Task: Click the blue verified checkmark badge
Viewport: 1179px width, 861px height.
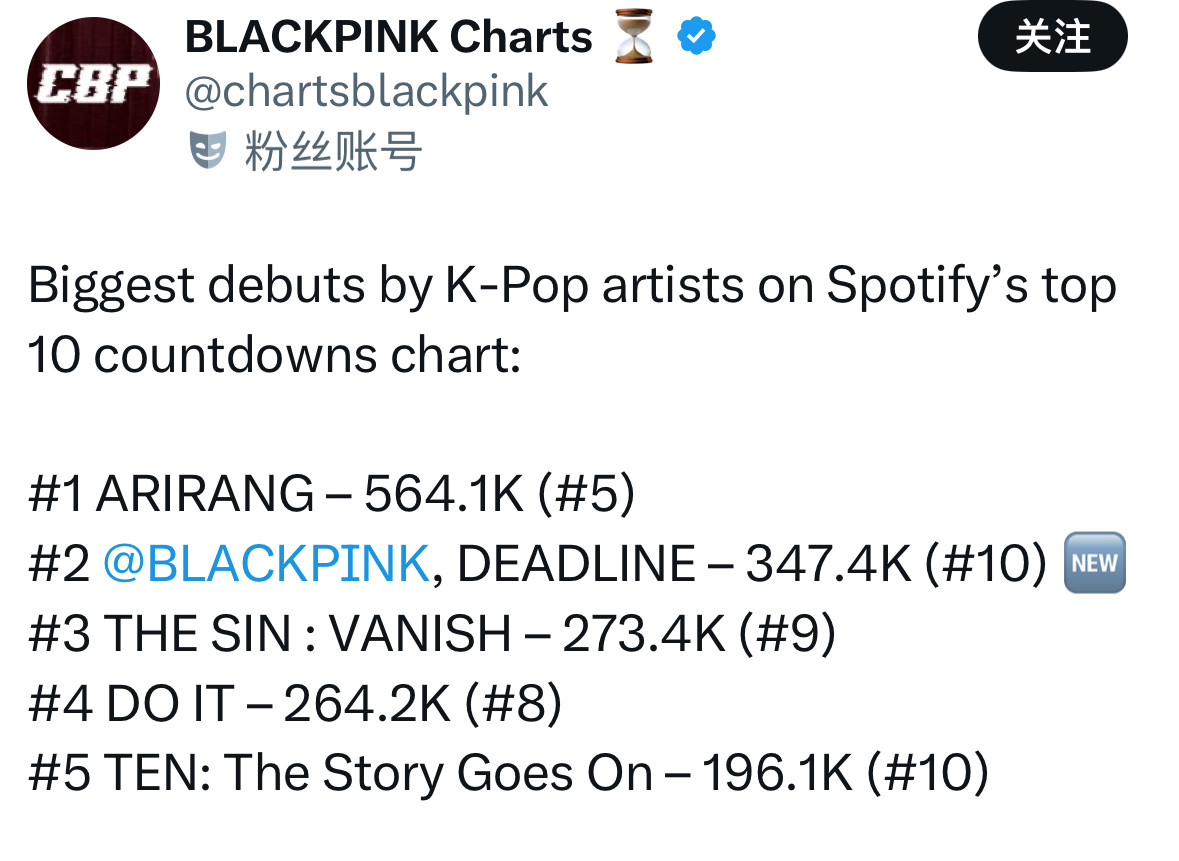Action: 696,38
